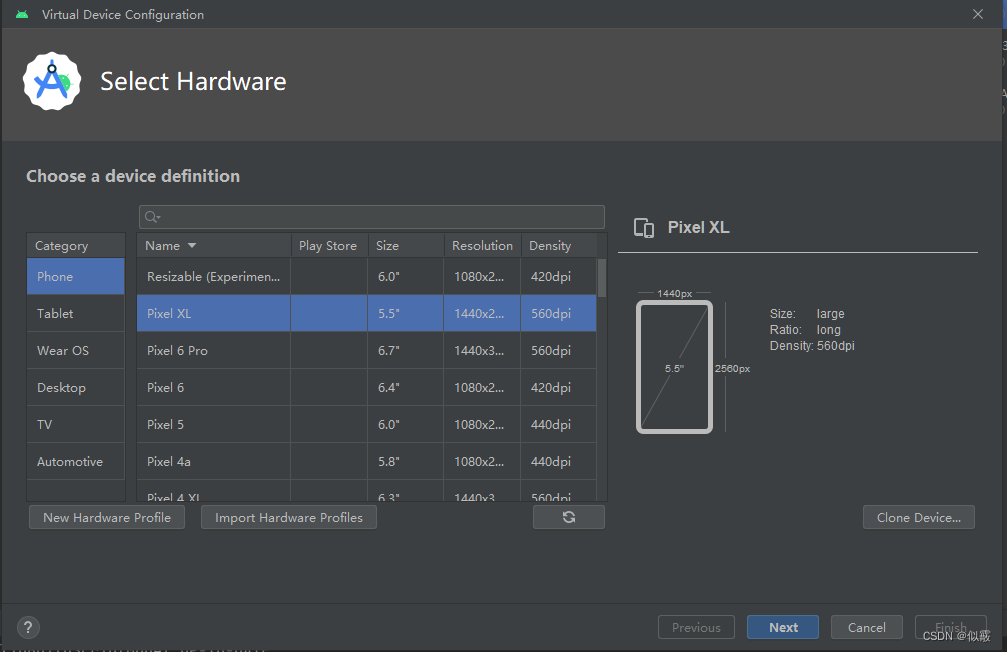Click the Category column header
Viewport: 1007px width, 652px height.
click(76, 245)
